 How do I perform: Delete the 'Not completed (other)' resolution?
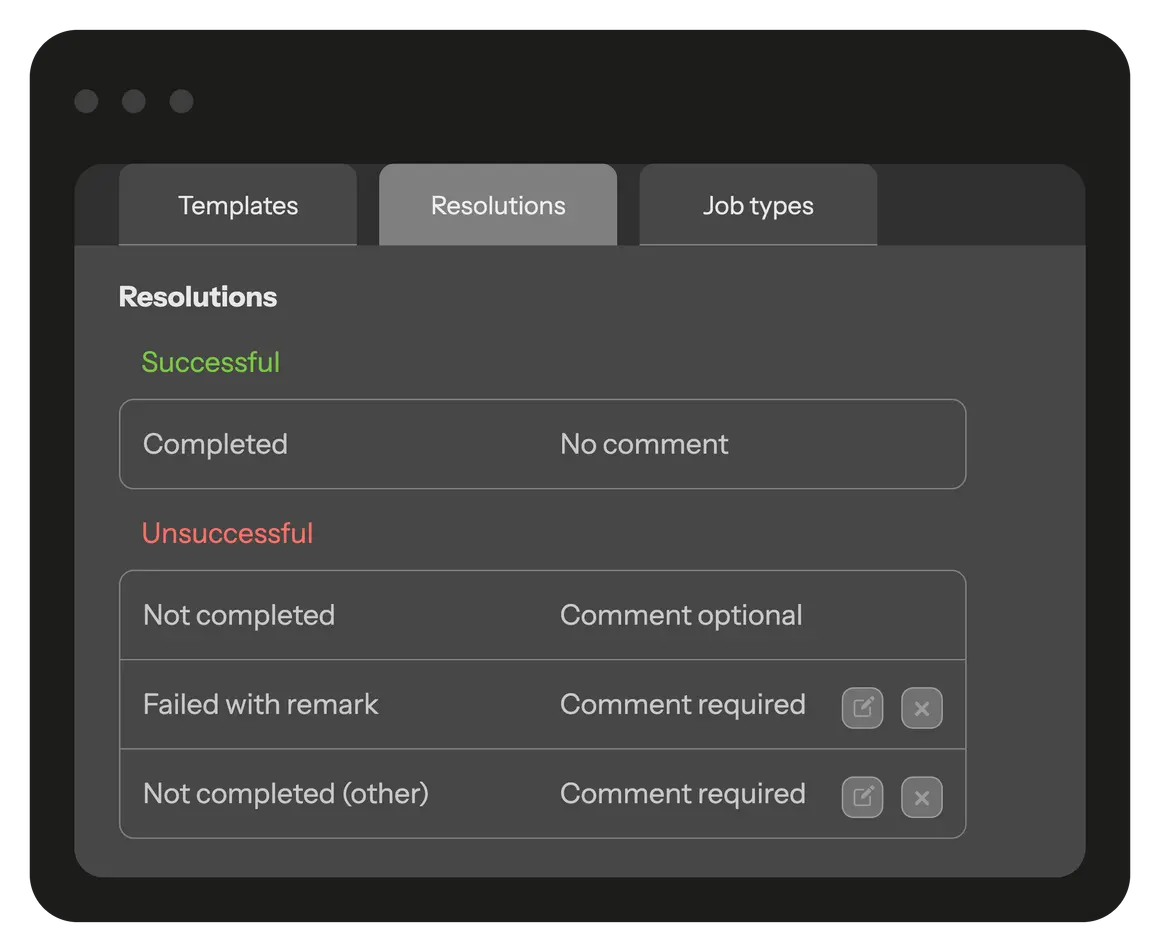coord(922,797)
